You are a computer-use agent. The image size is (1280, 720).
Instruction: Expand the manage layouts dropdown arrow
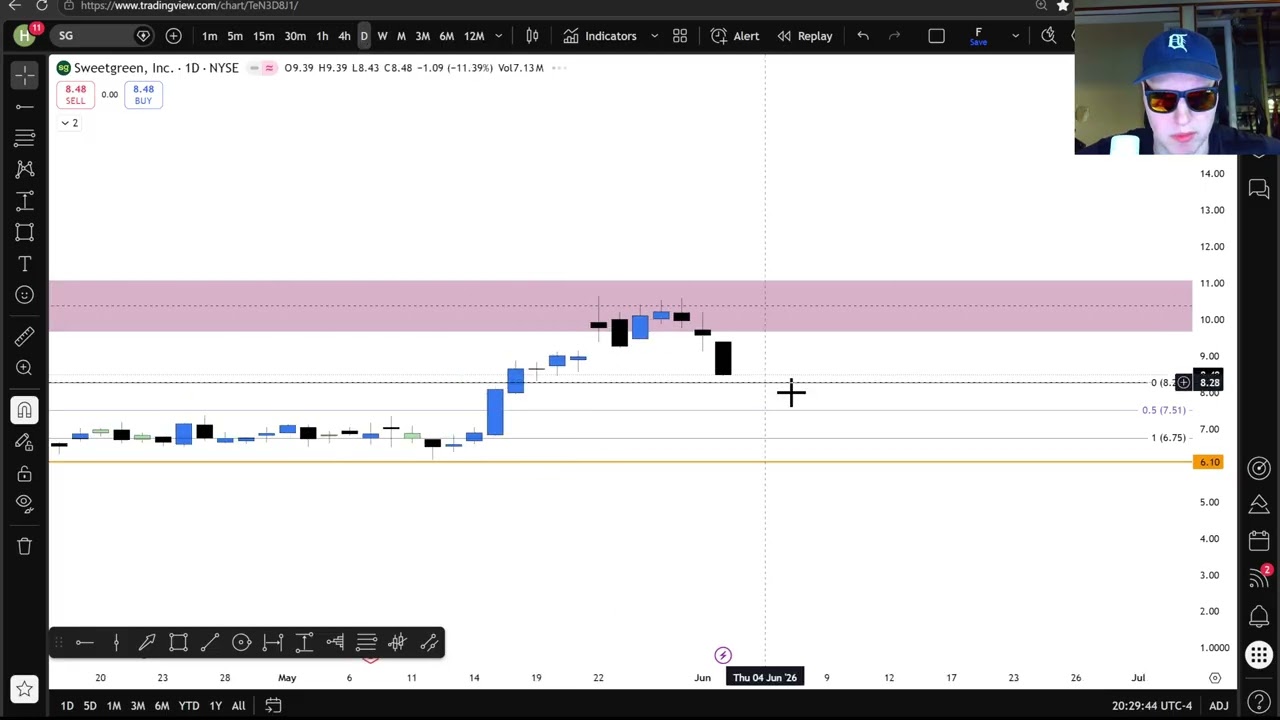(x=1015, y=36)
